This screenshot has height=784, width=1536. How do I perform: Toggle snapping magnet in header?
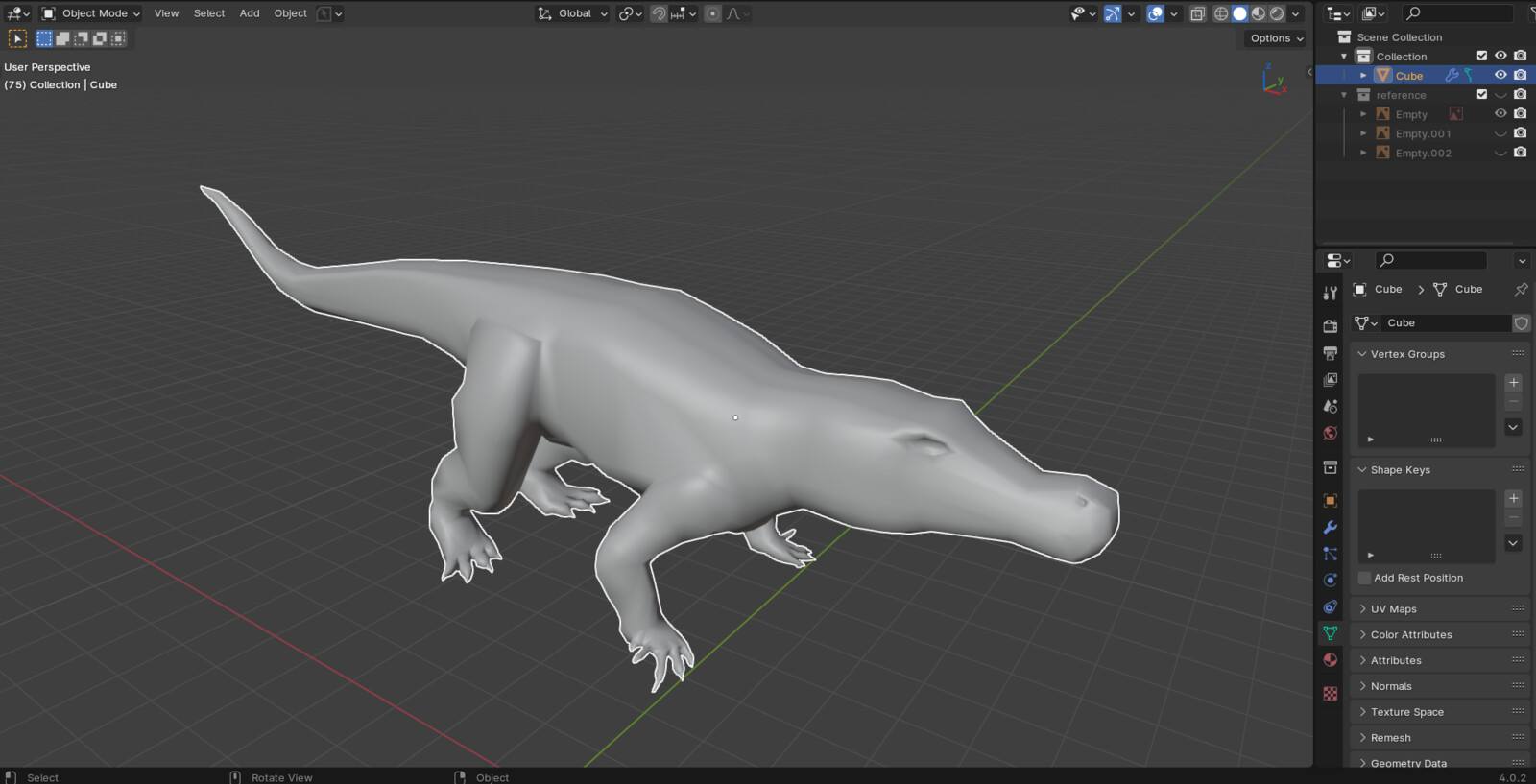pos(659,13)
